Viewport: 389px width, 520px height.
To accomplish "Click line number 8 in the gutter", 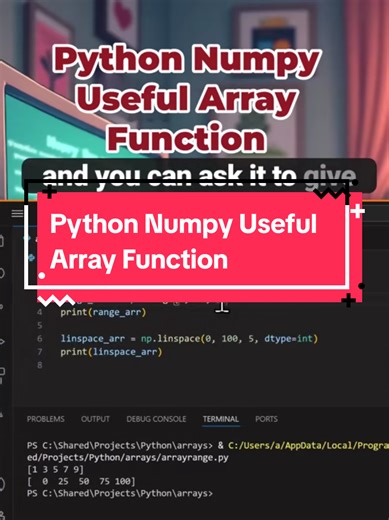I will click(40, 365).
